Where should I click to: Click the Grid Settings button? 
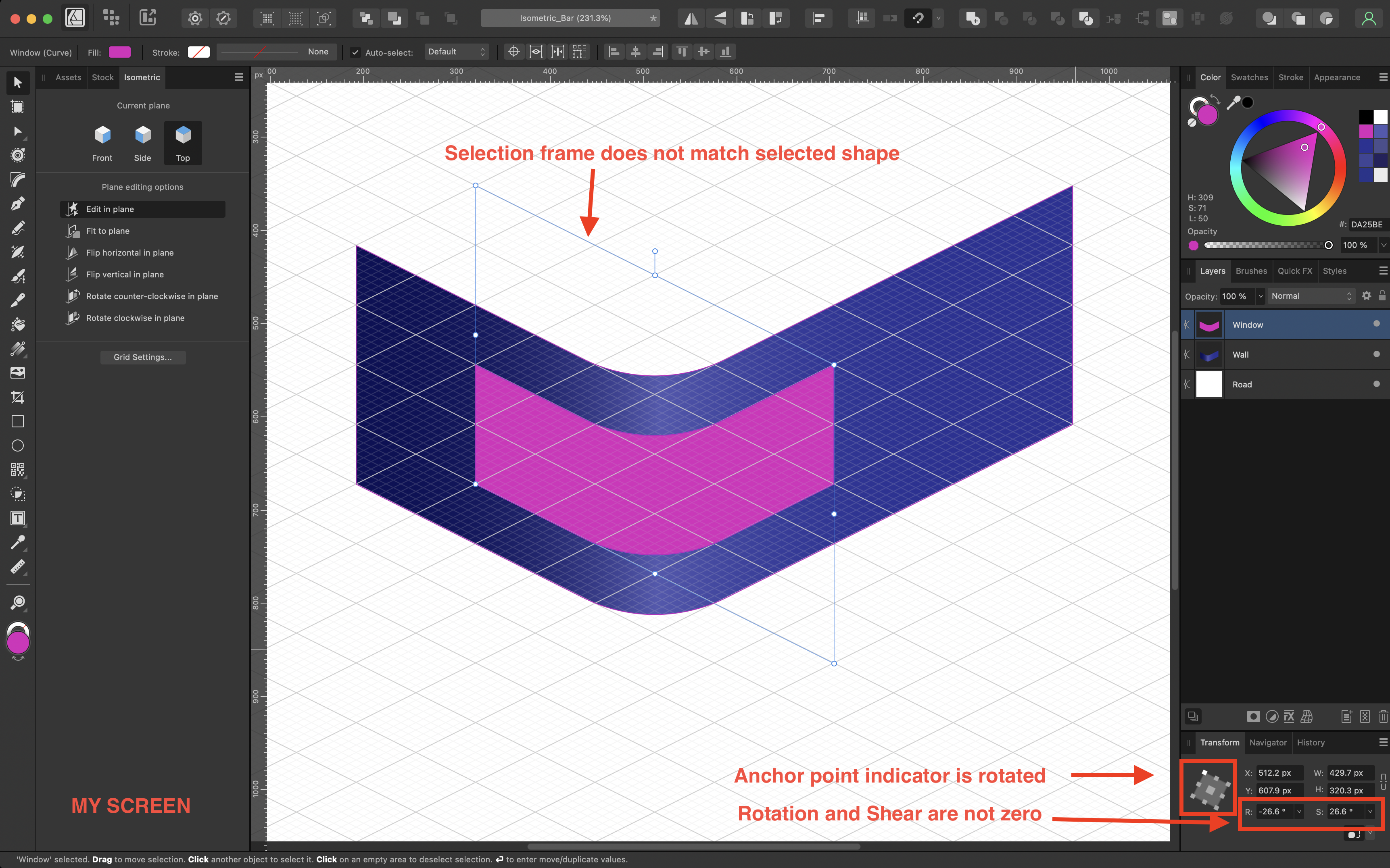[x=143, y=357]
